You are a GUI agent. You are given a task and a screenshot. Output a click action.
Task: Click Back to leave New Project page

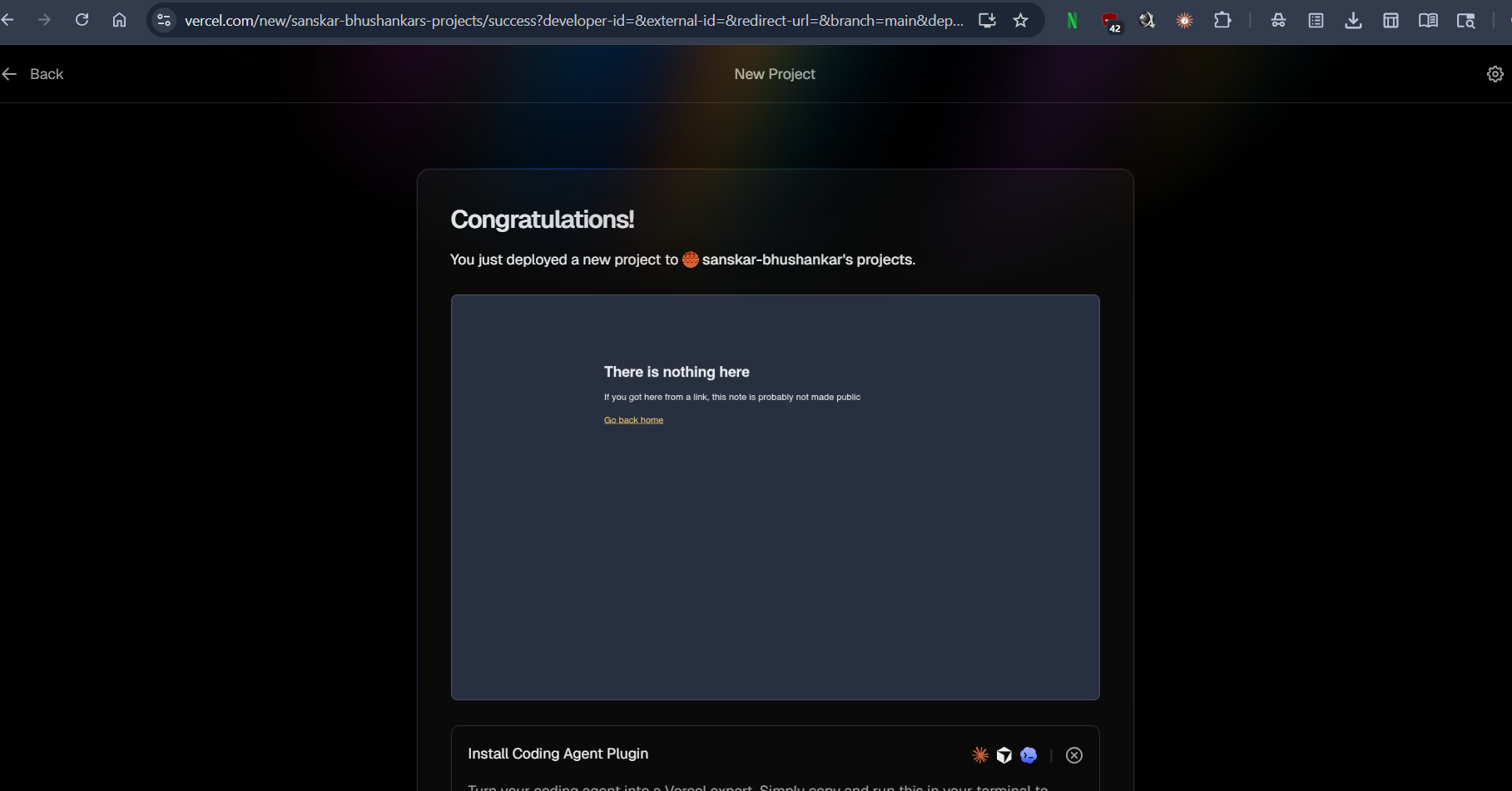point(32,74)
